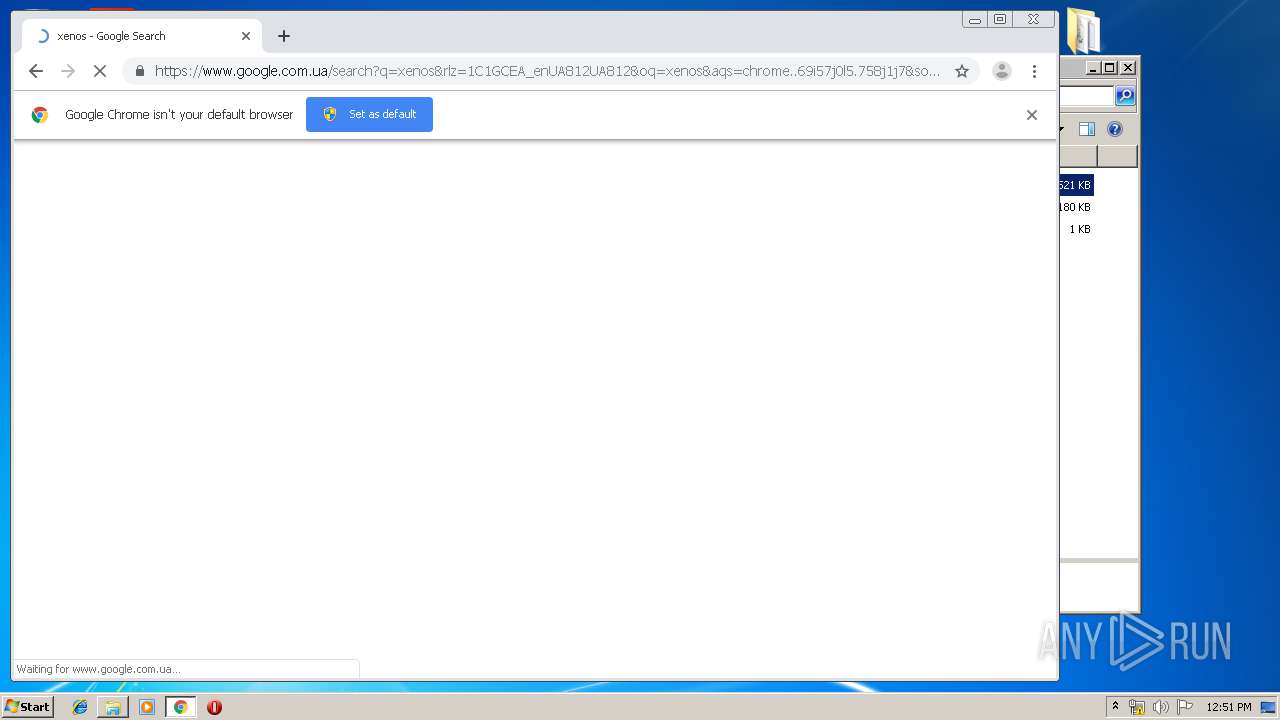Click the rightmost empty column header in Explorer
Image resolution: width=1280 pixels, height=720 pixels.
pos(1117,156)
